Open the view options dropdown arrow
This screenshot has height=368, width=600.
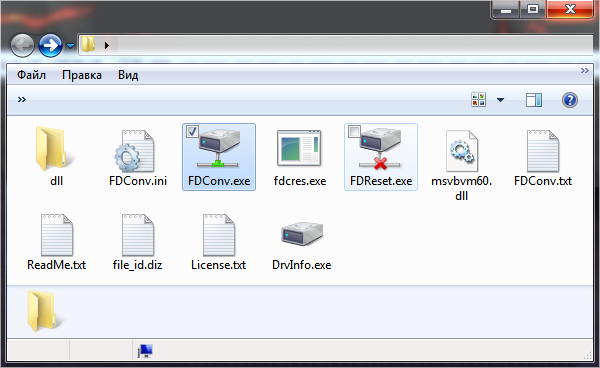coord(501,100)
